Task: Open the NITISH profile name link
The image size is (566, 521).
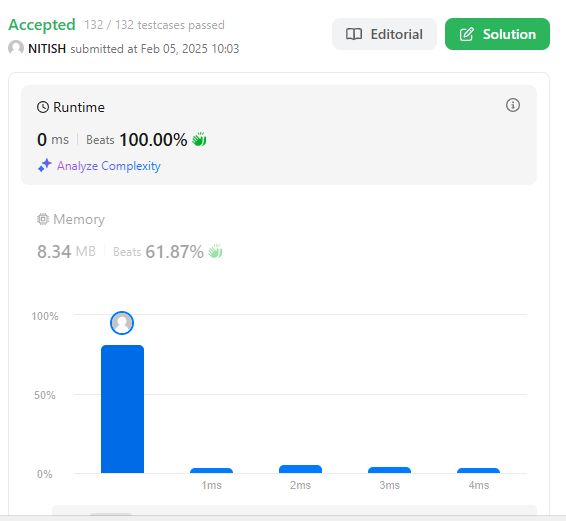Action: click(47, 48)
